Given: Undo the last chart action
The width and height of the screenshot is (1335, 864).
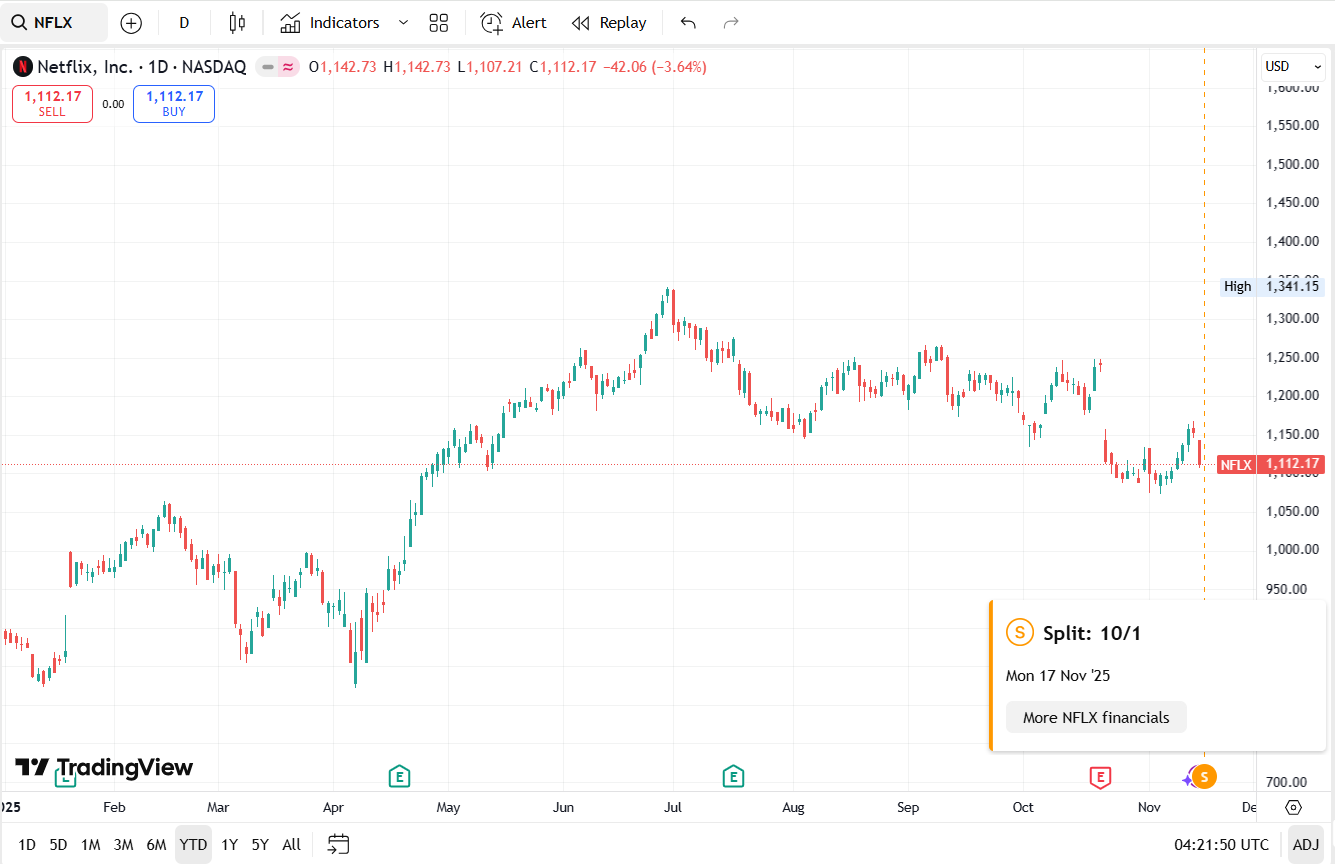Looking at the screenshot, I should [x=688, y=23].
